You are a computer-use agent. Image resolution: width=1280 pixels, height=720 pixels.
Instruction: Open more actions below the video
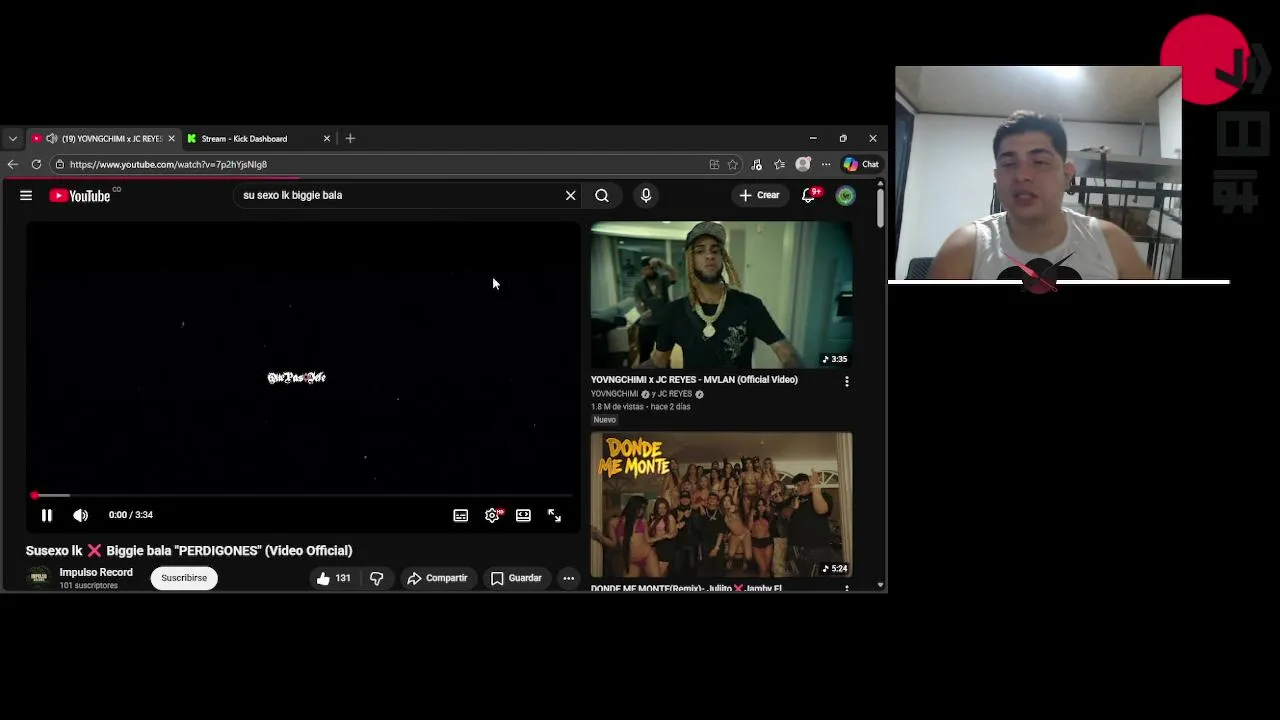coord(568,578)
